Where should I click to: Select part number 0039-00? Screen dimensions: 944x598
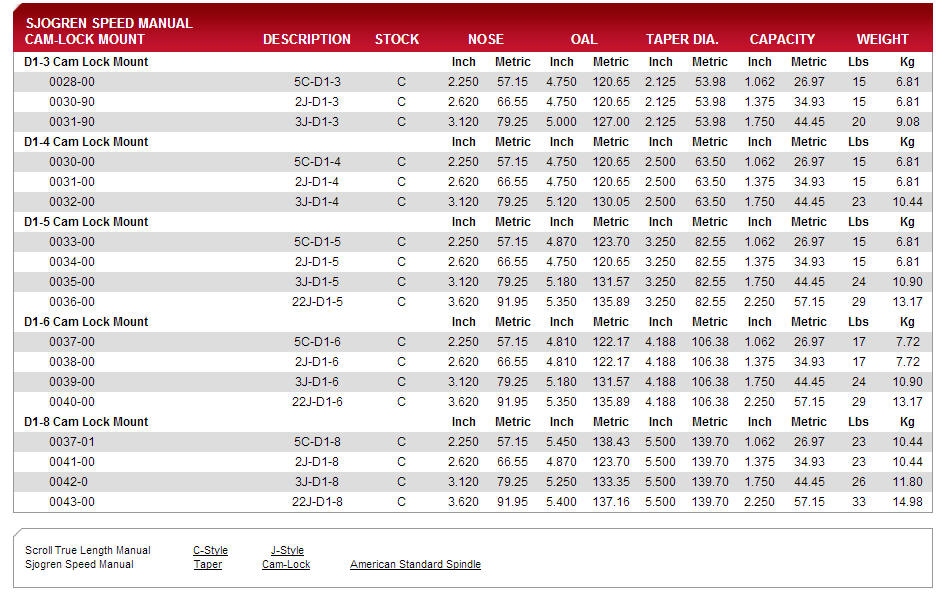(72, 382)
